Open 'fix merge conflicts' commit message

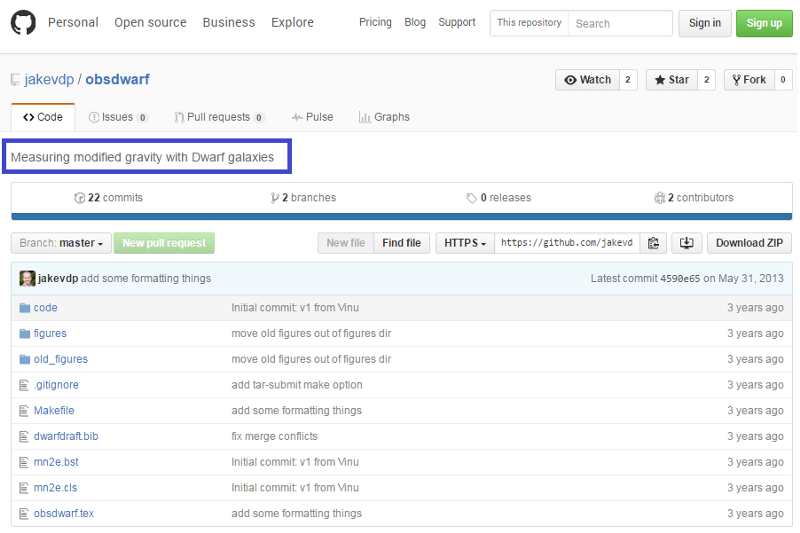274,437
